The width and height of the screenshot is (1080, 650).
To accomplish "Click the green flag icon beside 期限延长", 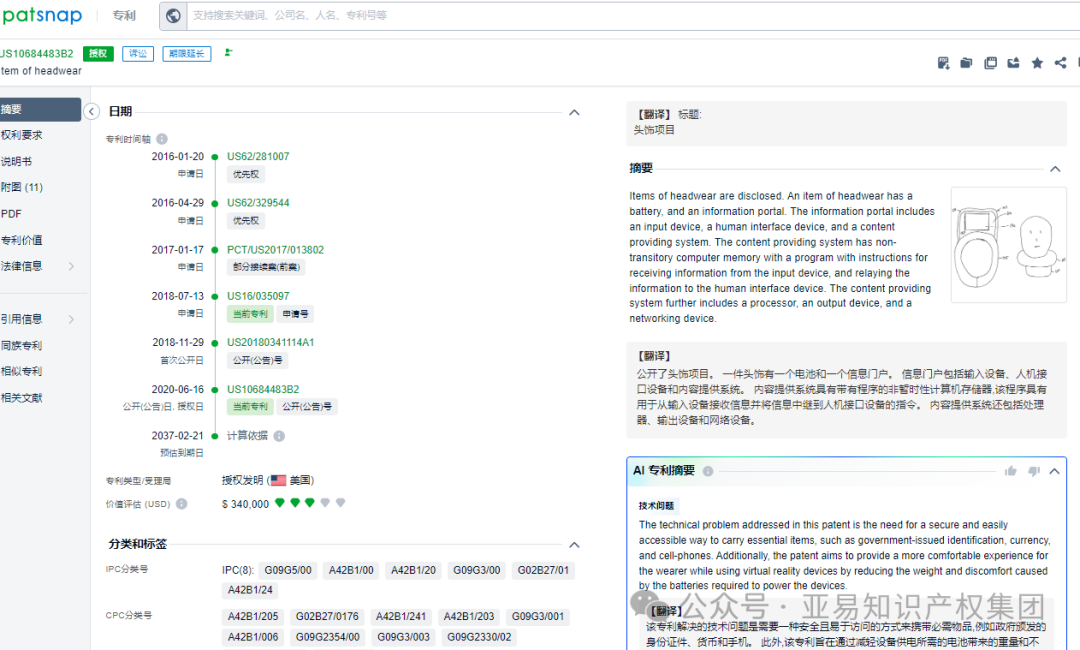I will click(228, 53).
